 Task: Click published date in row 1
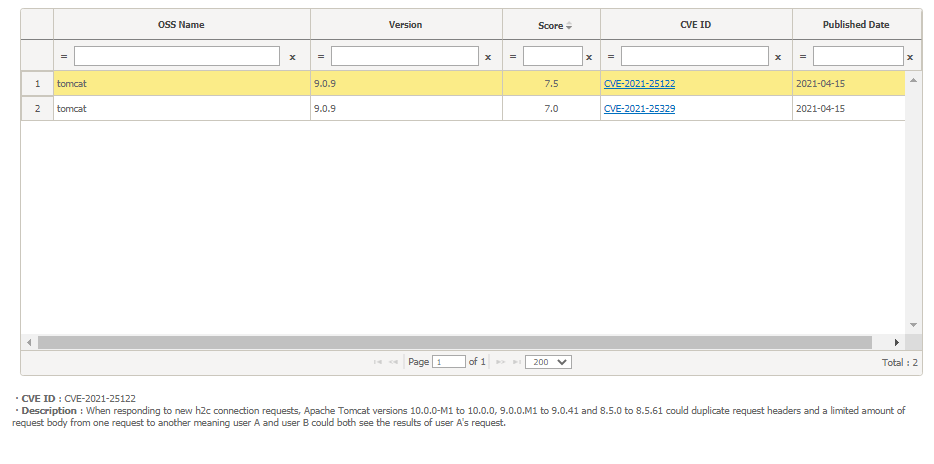[x=849, y=84]
